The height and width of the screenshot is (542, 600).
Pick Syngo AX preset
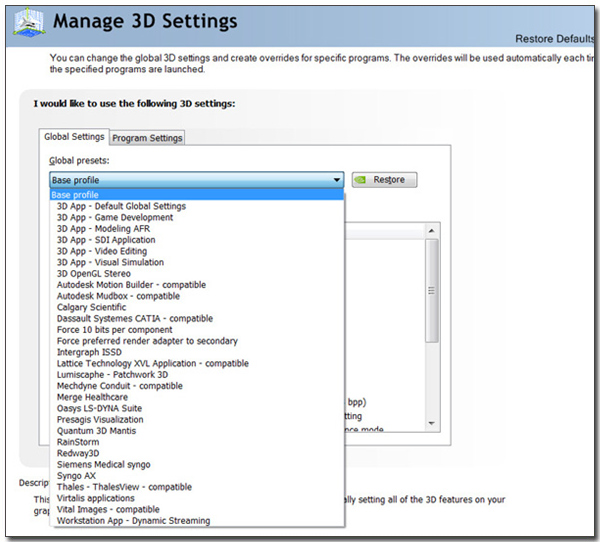(197, 475)
